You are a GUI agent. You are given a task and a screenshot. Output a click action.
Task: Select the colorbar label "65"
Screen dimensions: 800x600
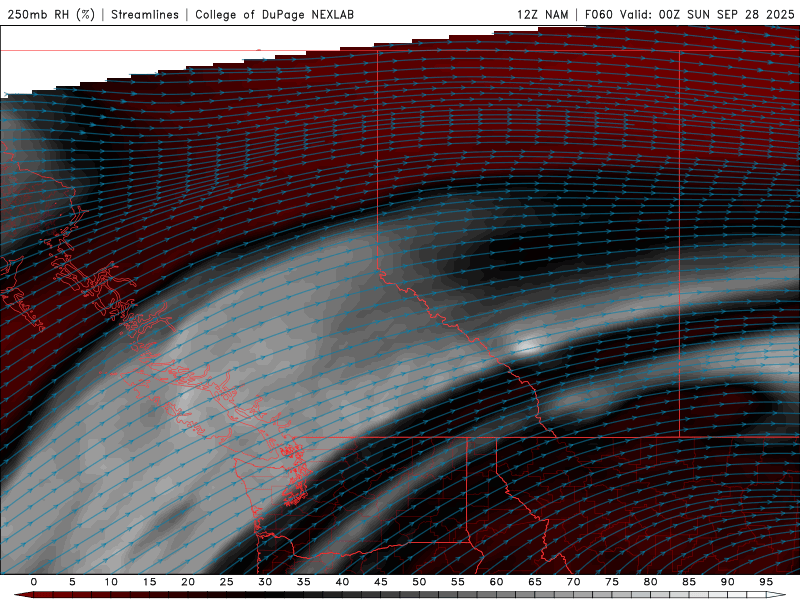pyautogui.click(x=535, y=582)
